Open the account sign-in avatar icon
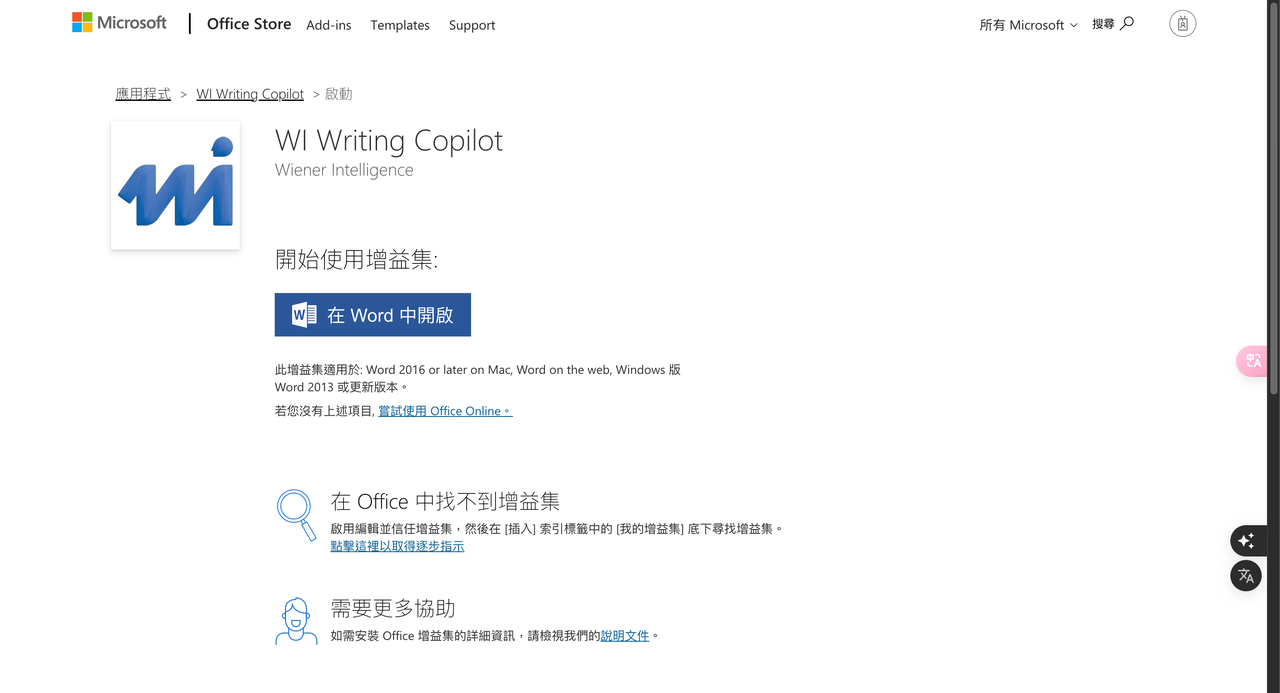This screenshot has height=693, width=1280. [1183, 24]
